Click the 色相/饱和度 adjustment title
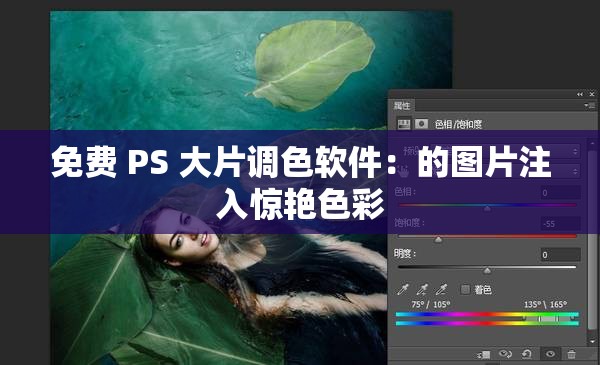The width and height of the screenshot is (600, 365). click(458, 124)
